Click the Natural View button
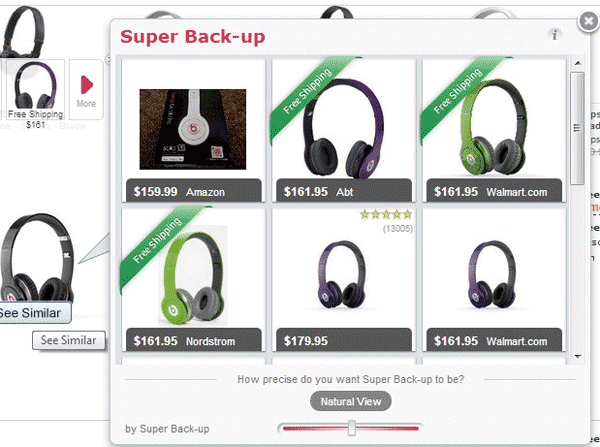This screenshot has width=600, height=447. click(x=351, y=401)
